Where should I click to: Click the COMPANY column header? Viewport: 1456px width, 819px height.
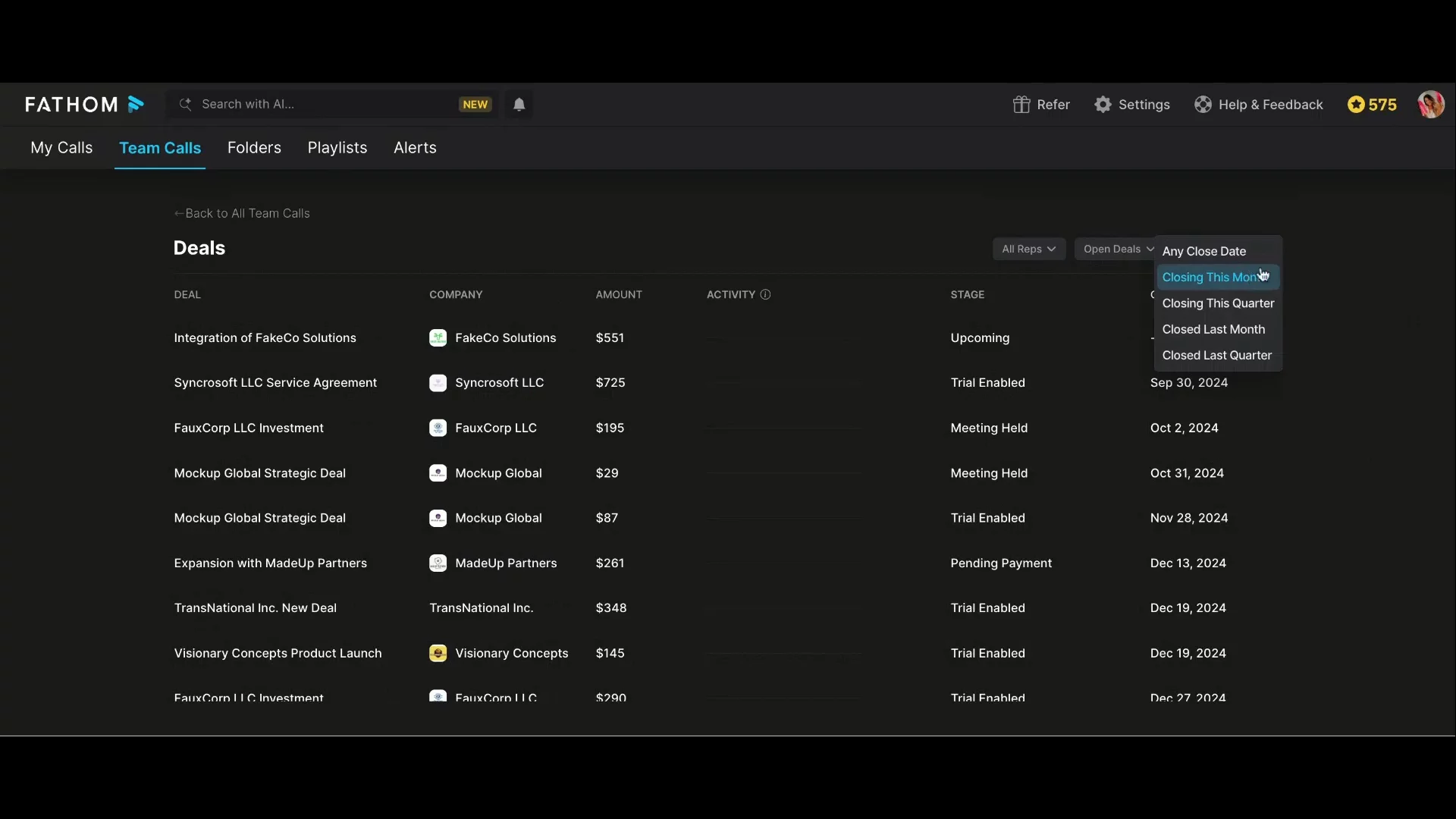[456, 294]
